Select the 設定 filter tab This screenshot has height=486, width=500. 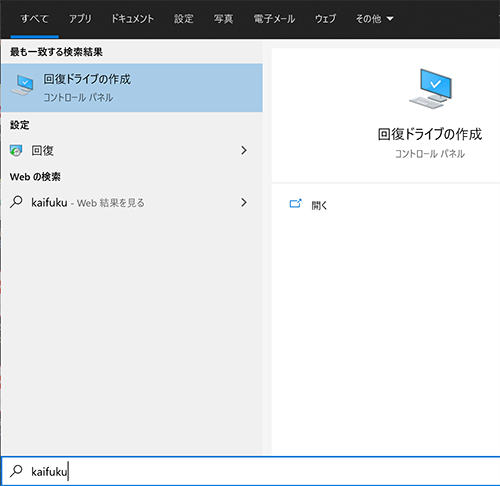(184, 19)
